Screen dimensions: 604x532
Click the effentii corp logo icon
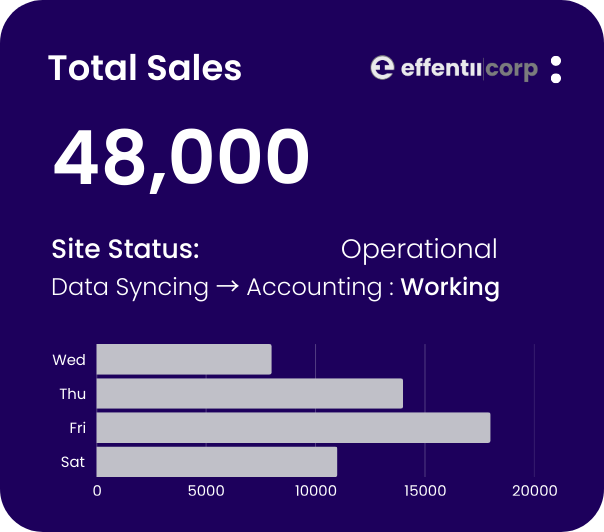coord(383,68)
